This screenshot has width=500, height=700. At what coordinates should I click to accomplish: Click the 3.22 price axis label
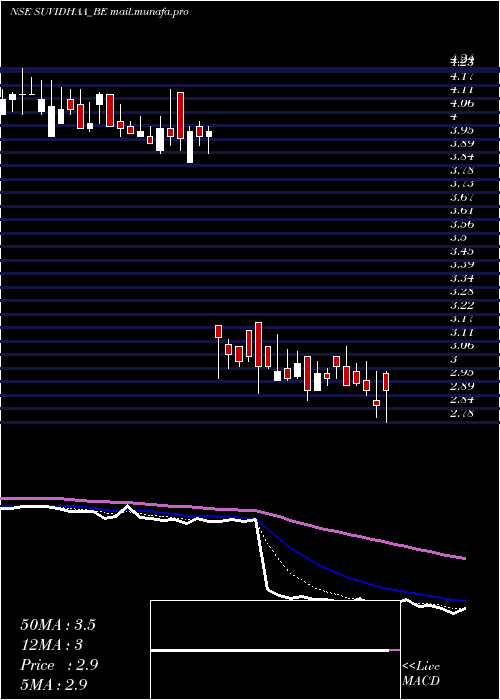coord(462,305)
